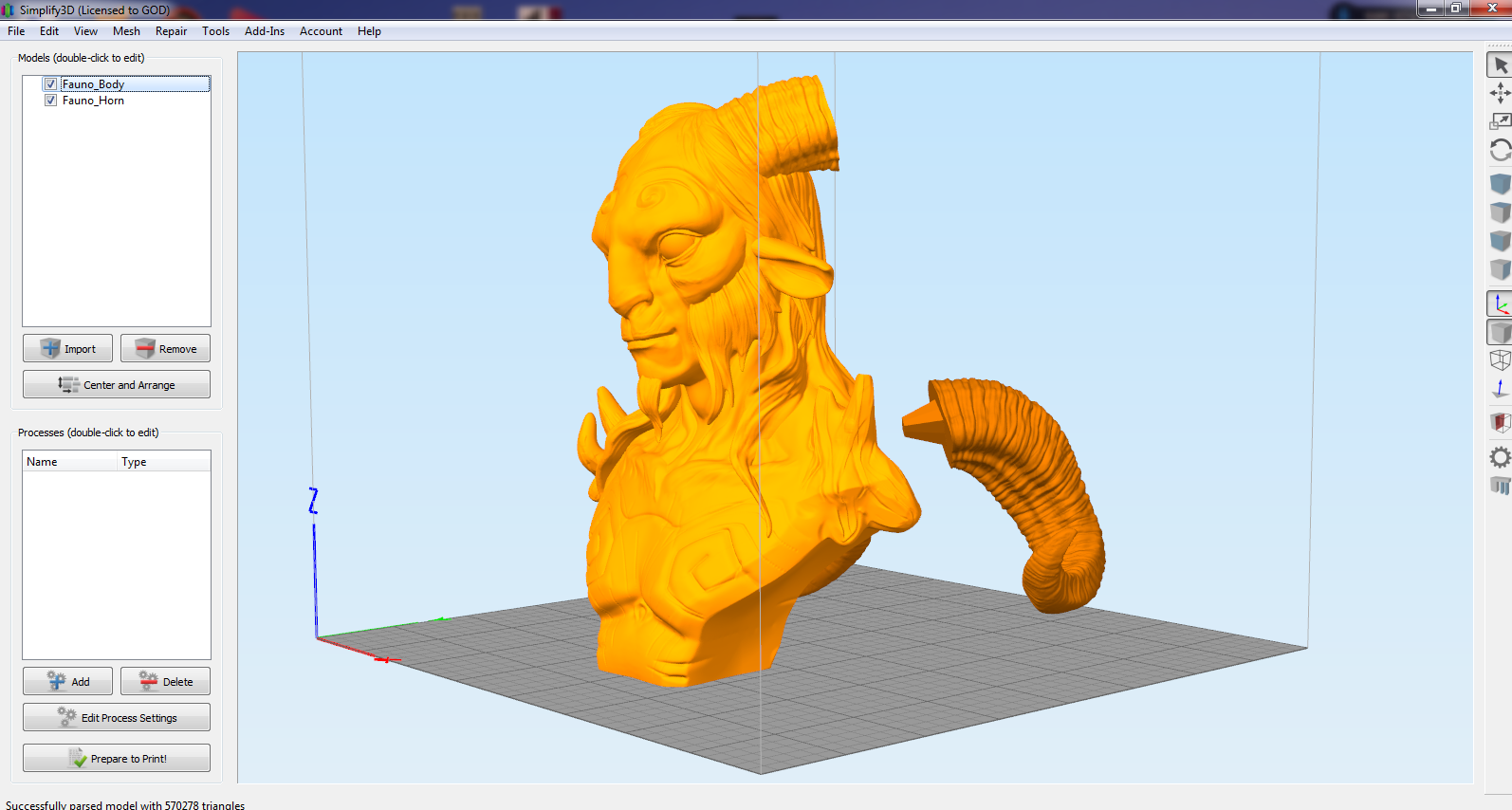
Task: Open the customize support structures tool
Action: click(x=1500, y=486)
